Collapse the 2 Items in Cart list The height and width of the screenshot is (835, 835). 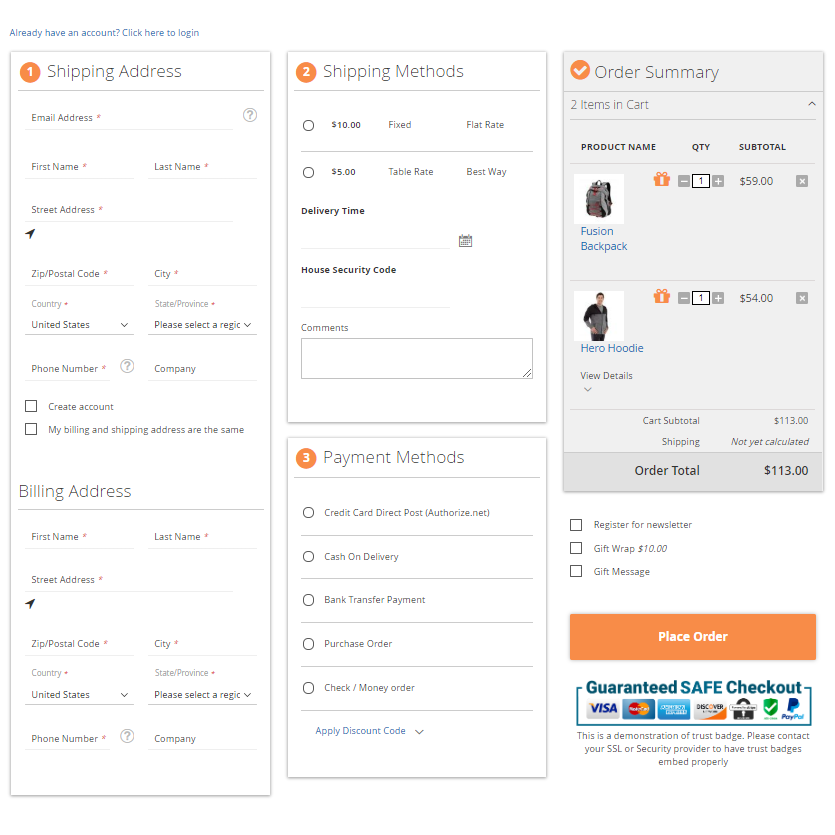812,104
